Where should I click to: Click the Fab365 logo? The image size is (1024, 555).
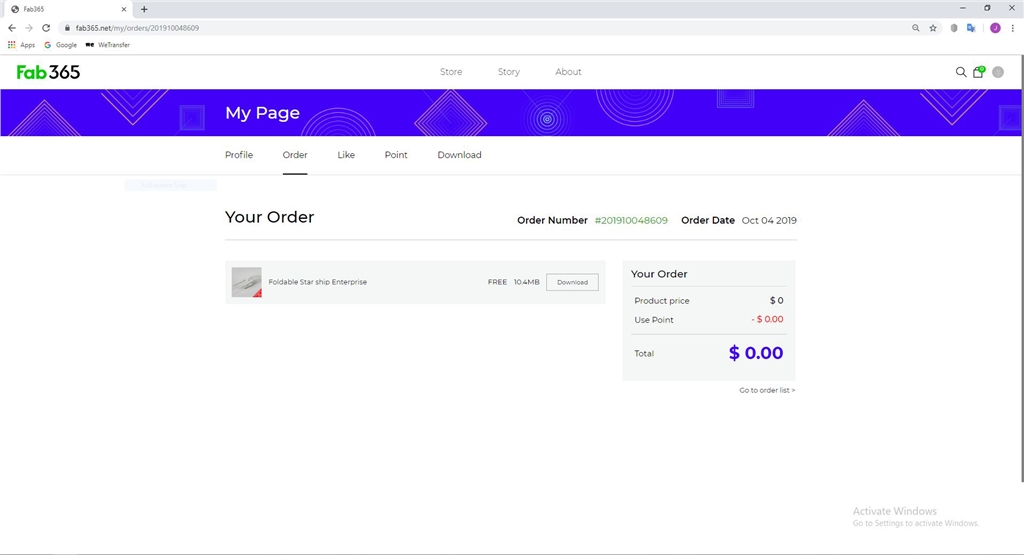click(x=48, y=72)
